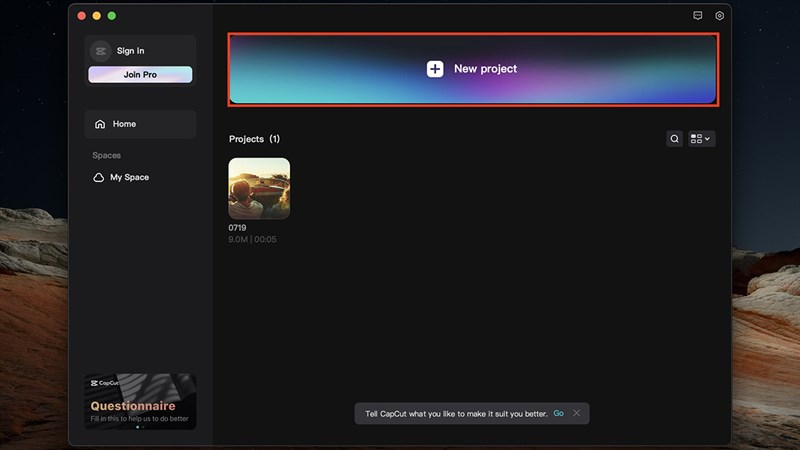The height and width of the screenshot is (450, 800).
Task: Click the plus icon on New project
Action: point(435,69)
